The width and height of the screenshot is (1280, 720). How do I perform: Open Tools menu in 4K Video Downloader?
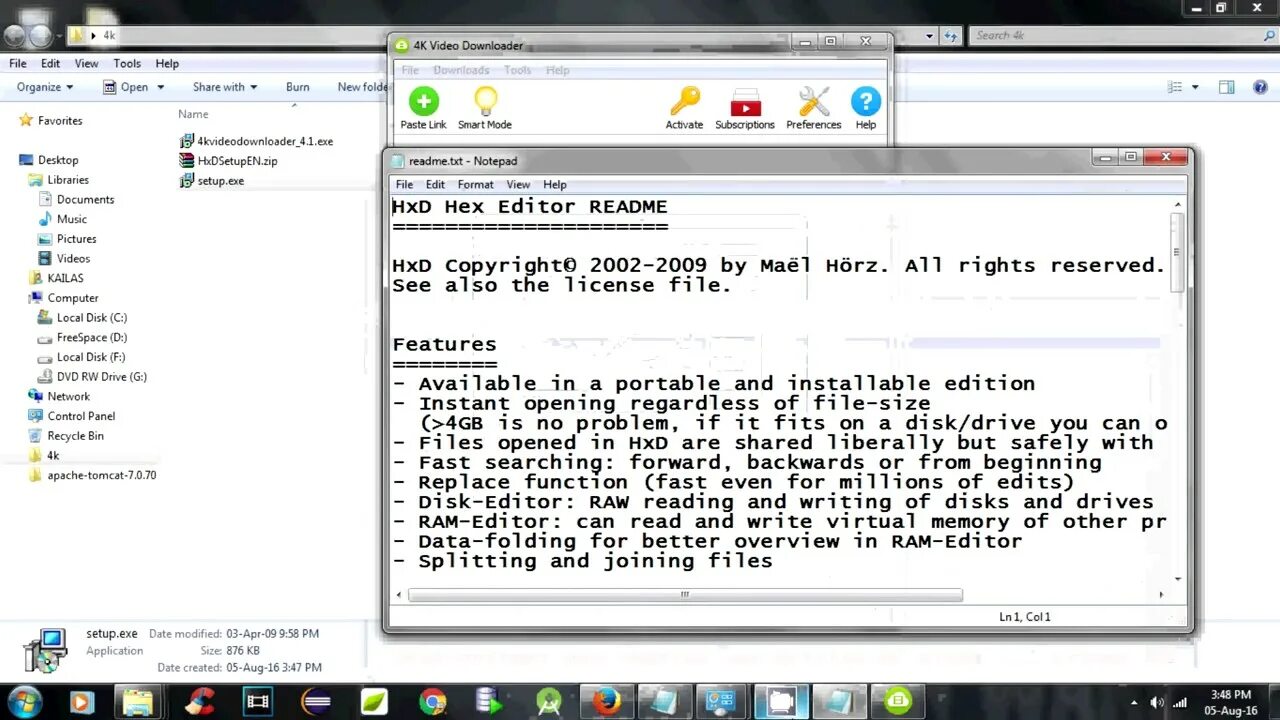pyautogui.click(x=517, y=70)
